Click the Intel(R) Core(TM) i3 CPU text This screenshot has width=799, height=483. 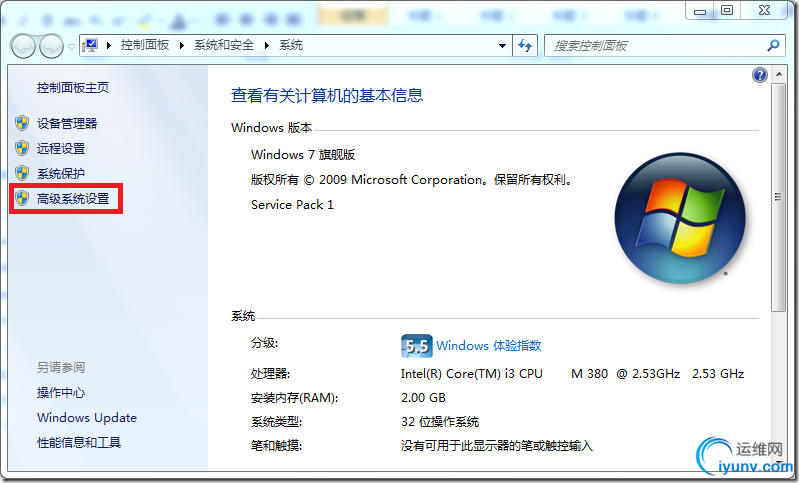[x=471, y=373]
